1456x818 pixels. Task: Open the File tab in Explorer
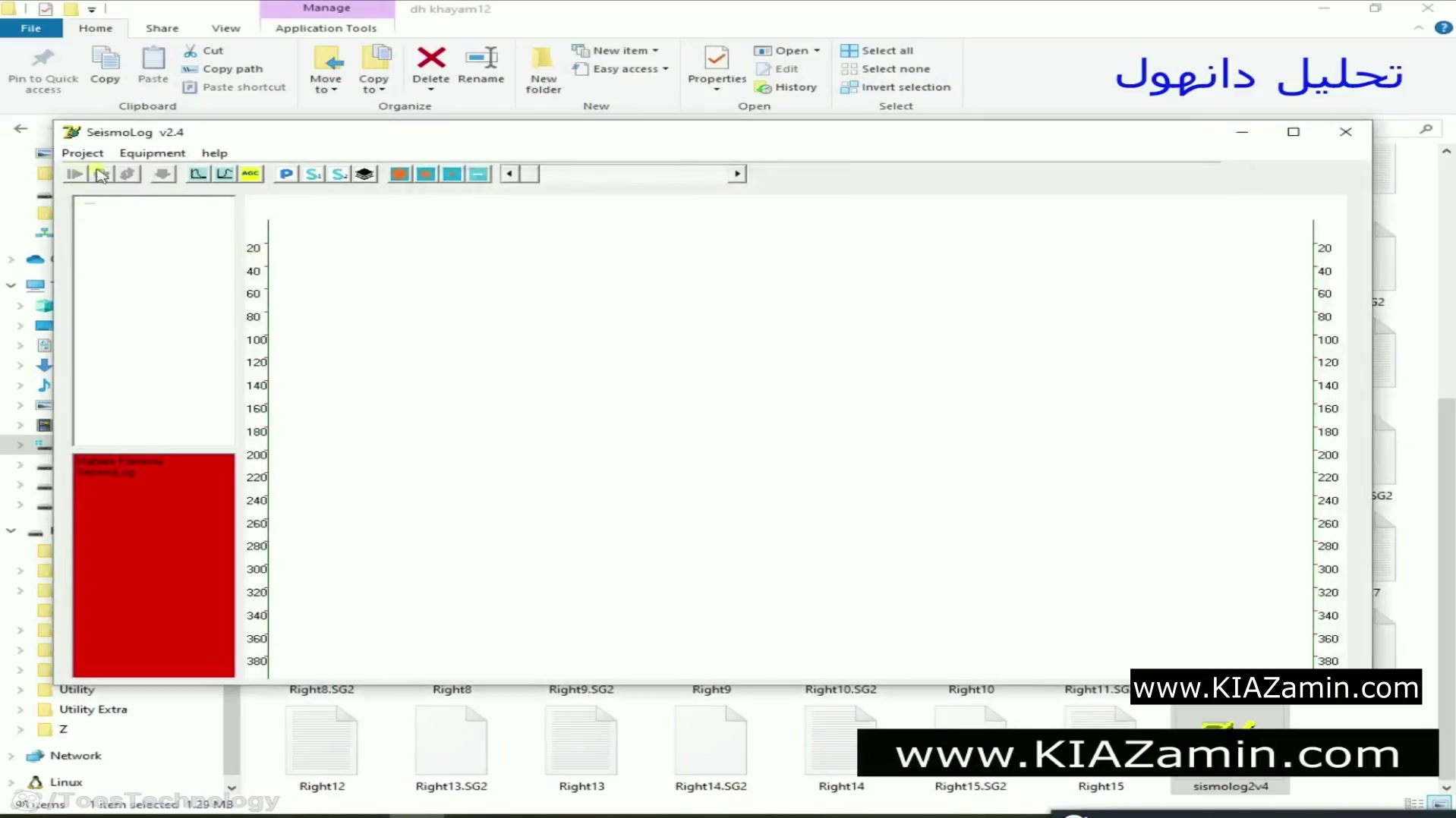[31, 28]
